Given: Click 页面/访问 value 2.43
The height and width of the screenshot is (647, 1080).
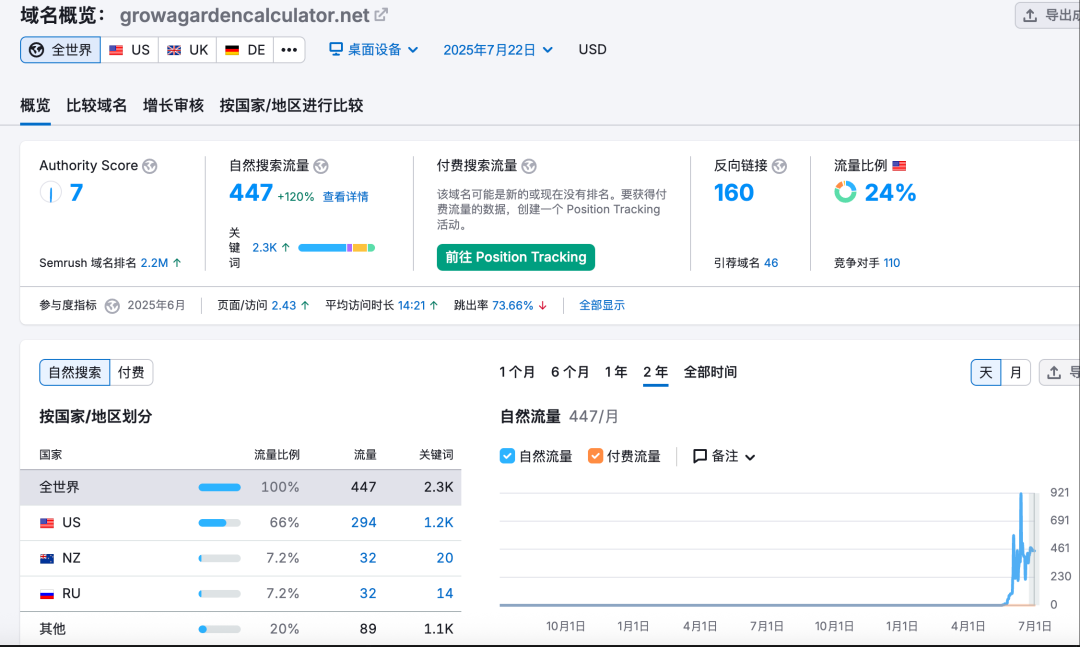Looking at the screenshot, I should coord(284,305).
